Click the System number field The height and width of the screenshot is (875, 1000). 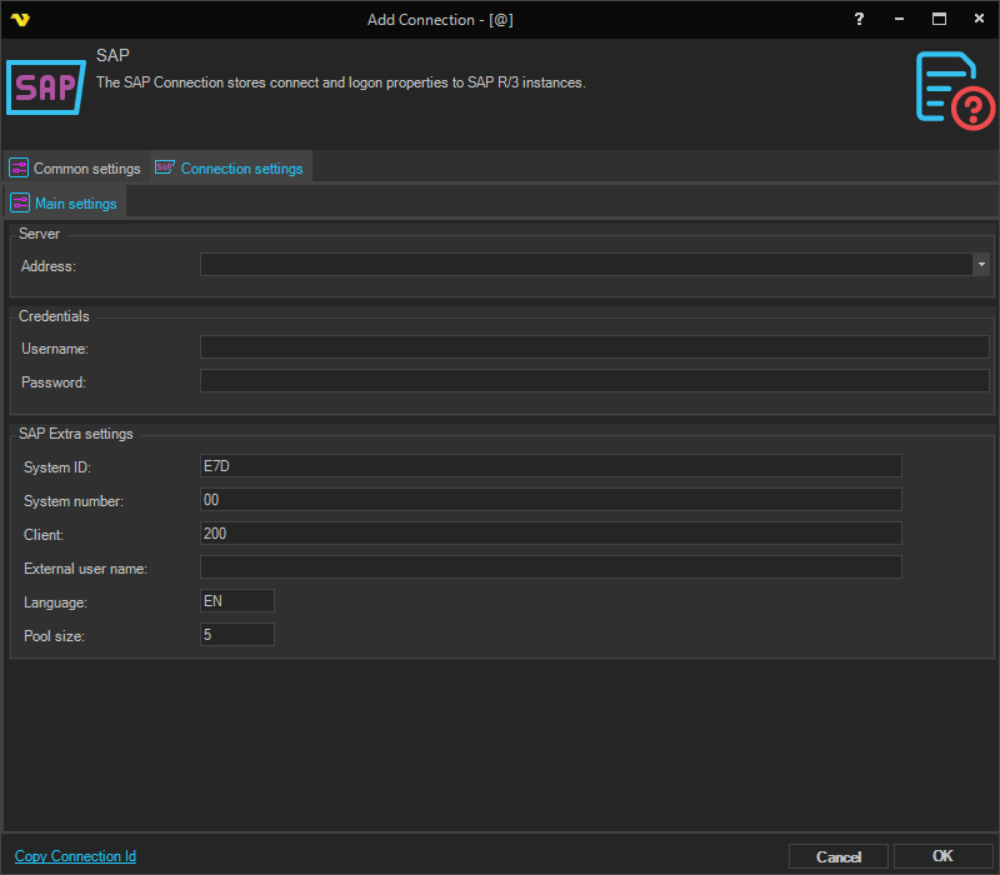pos(550,500)
